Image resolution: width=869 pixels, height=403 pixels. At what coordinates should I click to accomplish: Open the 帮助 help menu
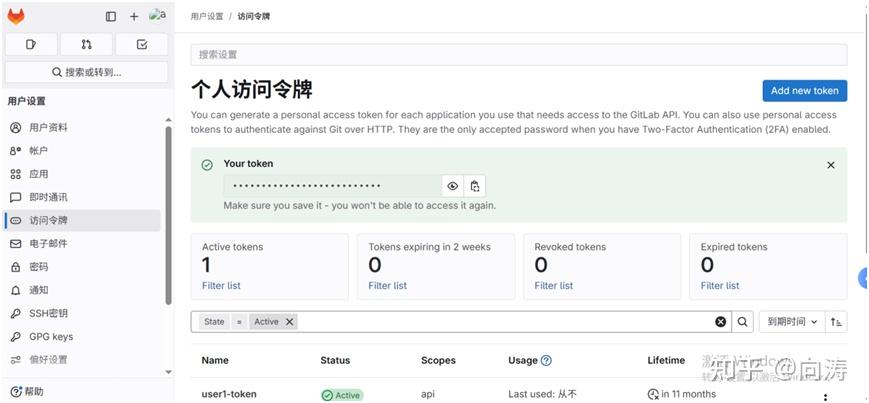pos(27,391)
